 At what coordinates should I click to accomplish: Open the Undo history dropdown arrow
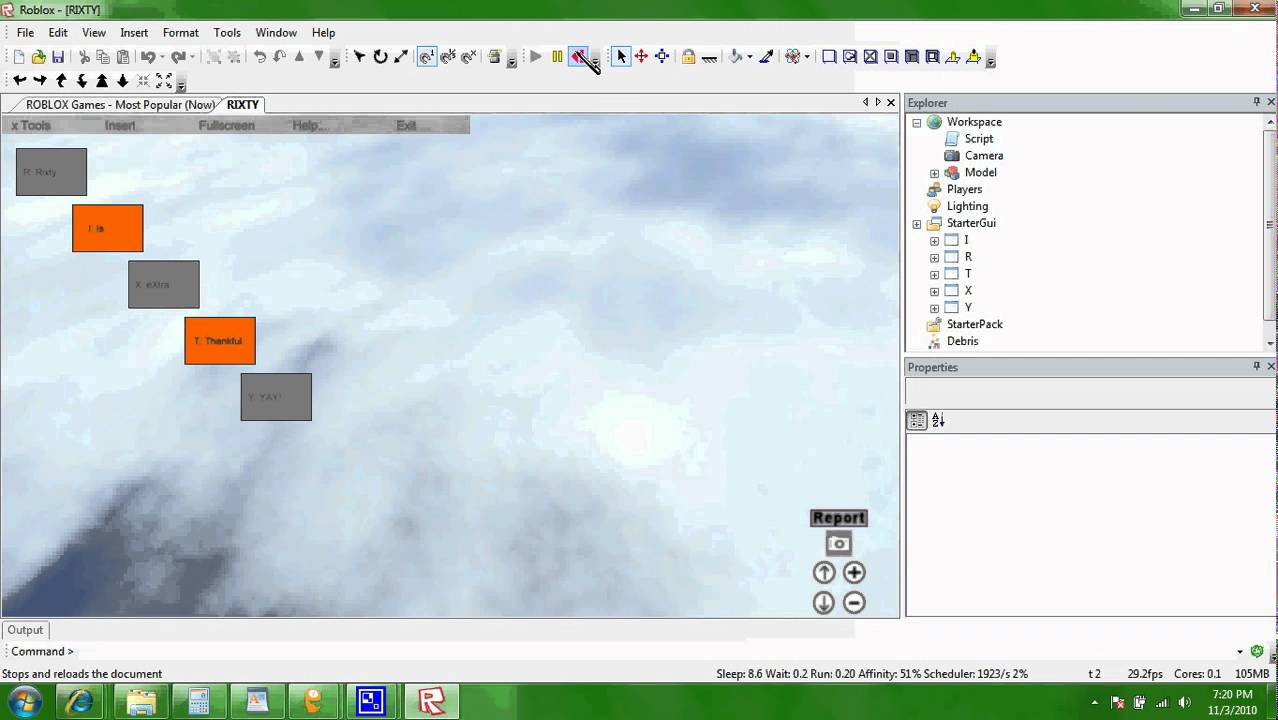[x=161, y=57]
